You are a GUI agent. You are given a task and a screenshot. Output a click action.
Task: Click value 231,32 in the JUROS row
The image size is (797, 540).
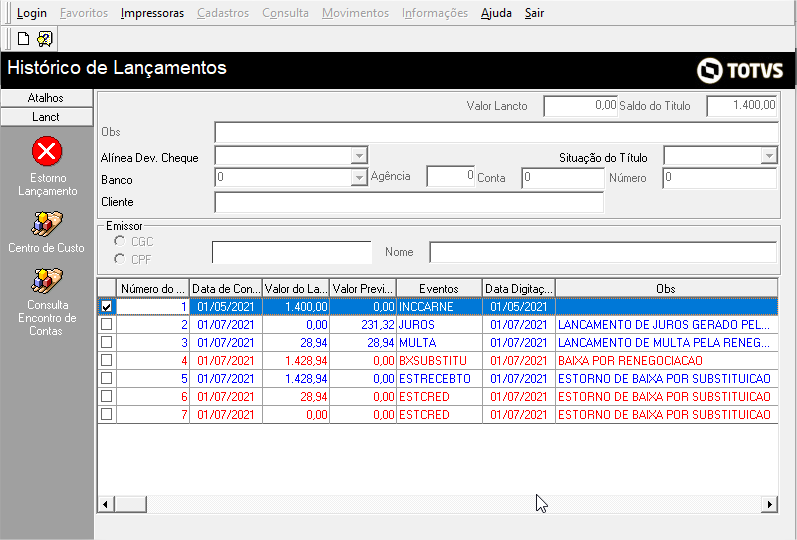click(378, 324)
